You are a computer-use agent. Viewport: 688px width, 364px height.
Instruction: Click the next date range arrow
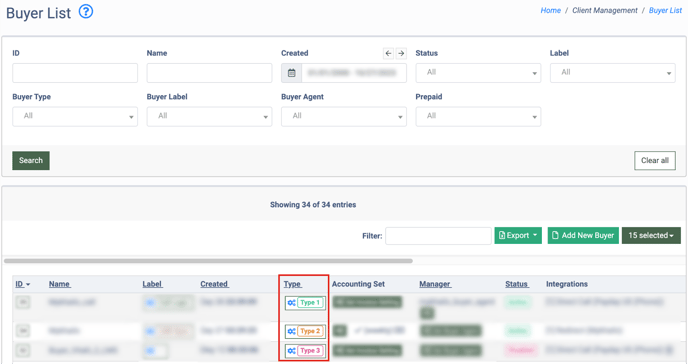click(x=401, y=53)
